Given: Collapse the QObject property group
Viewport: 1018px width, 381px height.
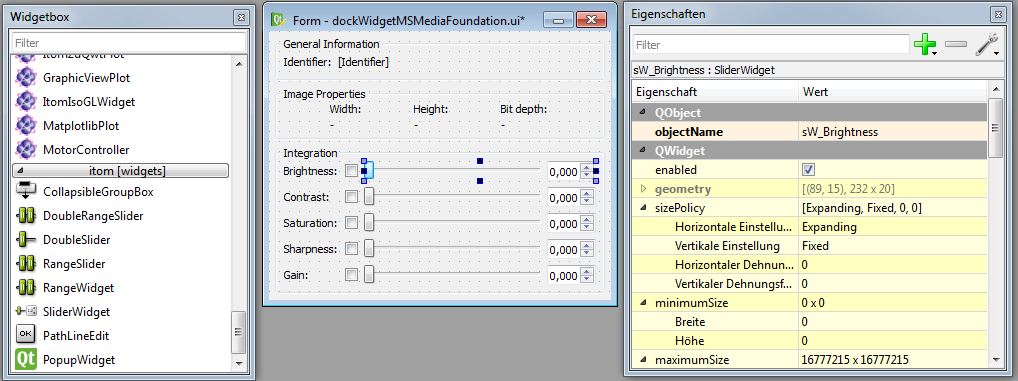Looking at the screenshot, I should tap(643, 112).
